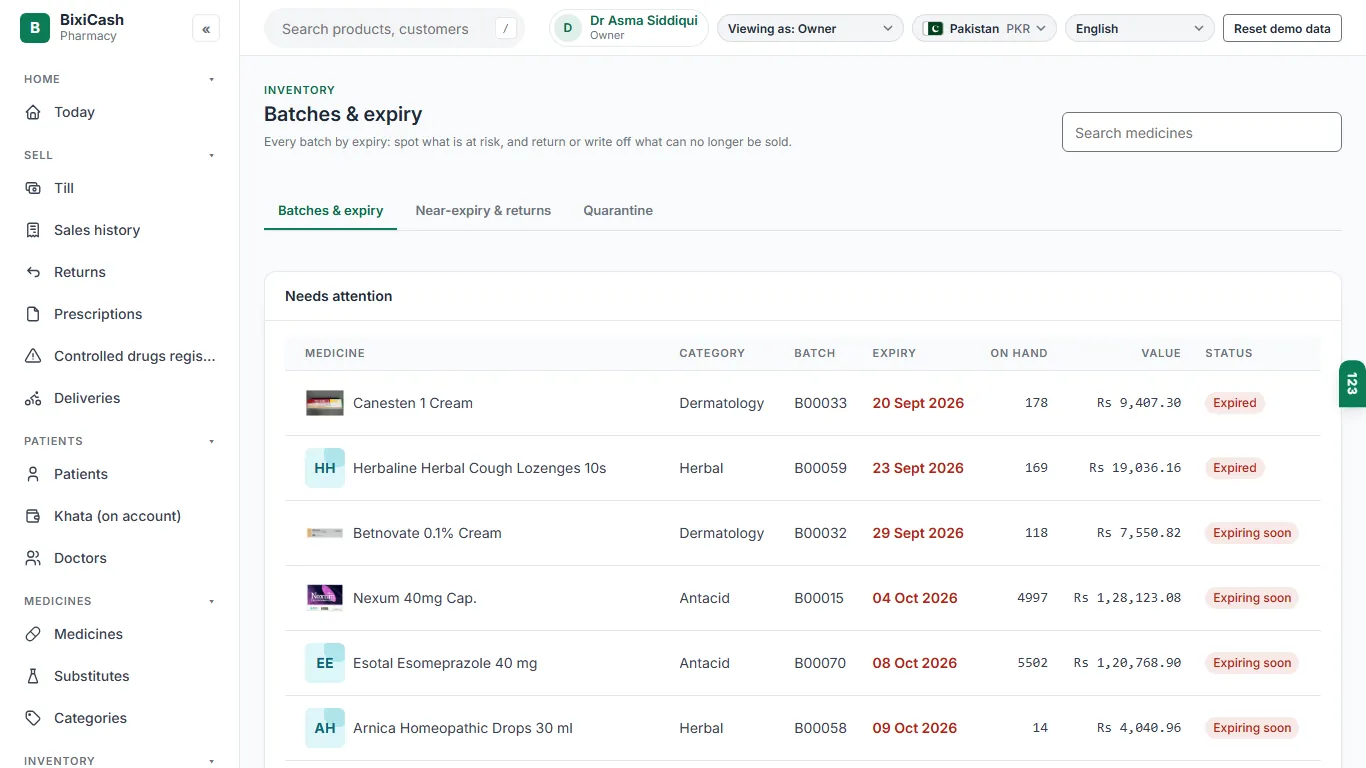Open the Doctors people icon
This screenshot has height=768, width=1366.
[x=33, y=558]
